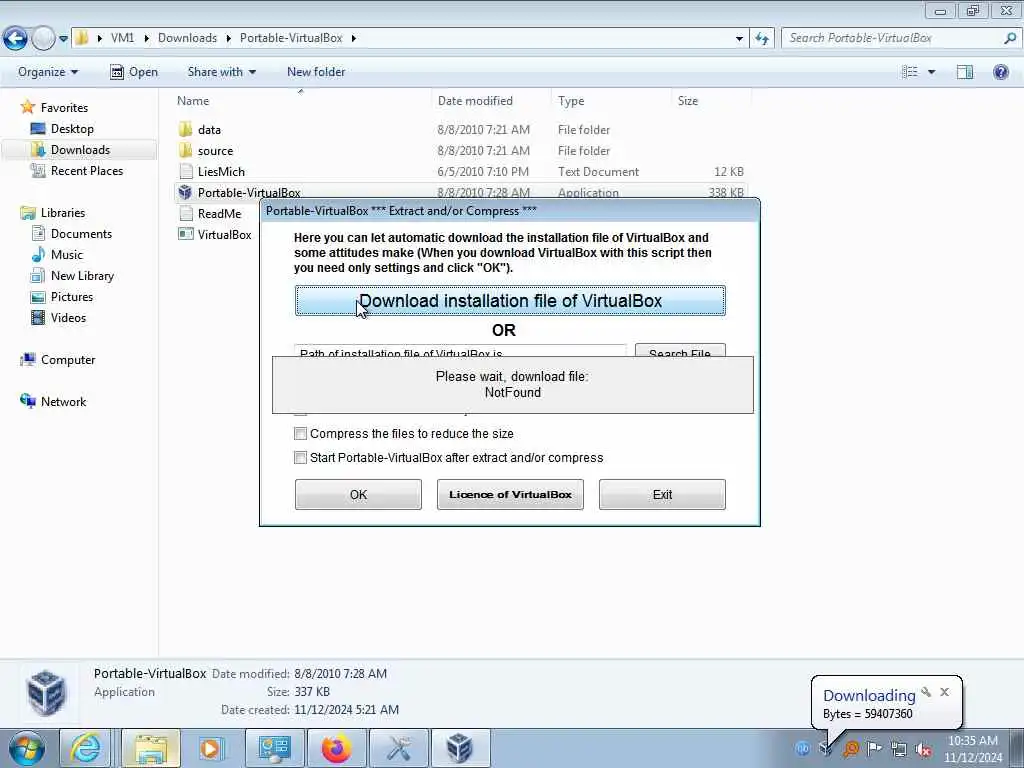This screenshot has width=1024, height=768.
Task: Click the wrench icon in Downloading balloon
Action: (925, 692)
